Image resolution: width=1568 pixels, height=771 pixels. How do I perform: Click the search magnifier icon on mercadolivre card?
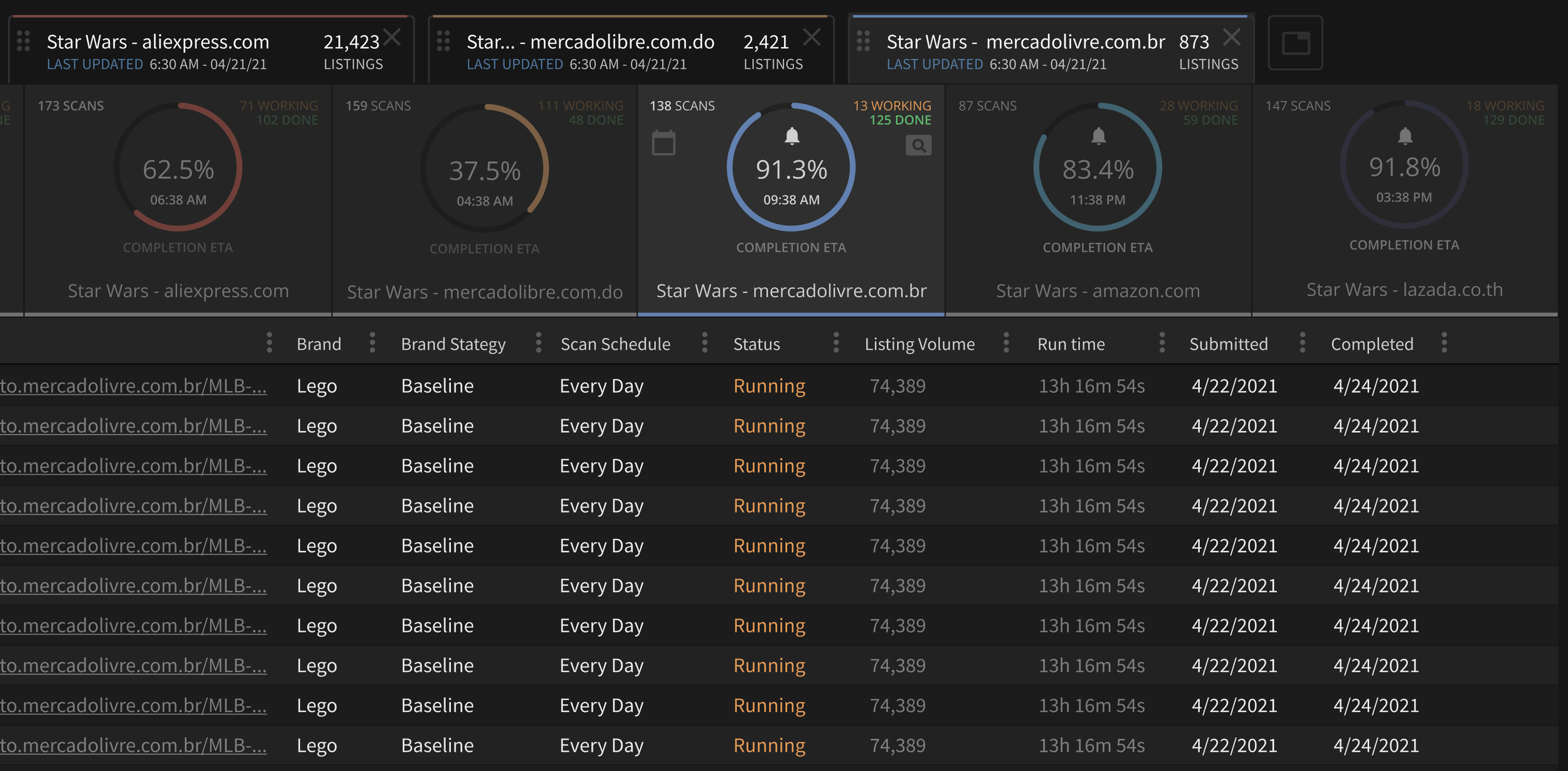click(x=918, y=146)
